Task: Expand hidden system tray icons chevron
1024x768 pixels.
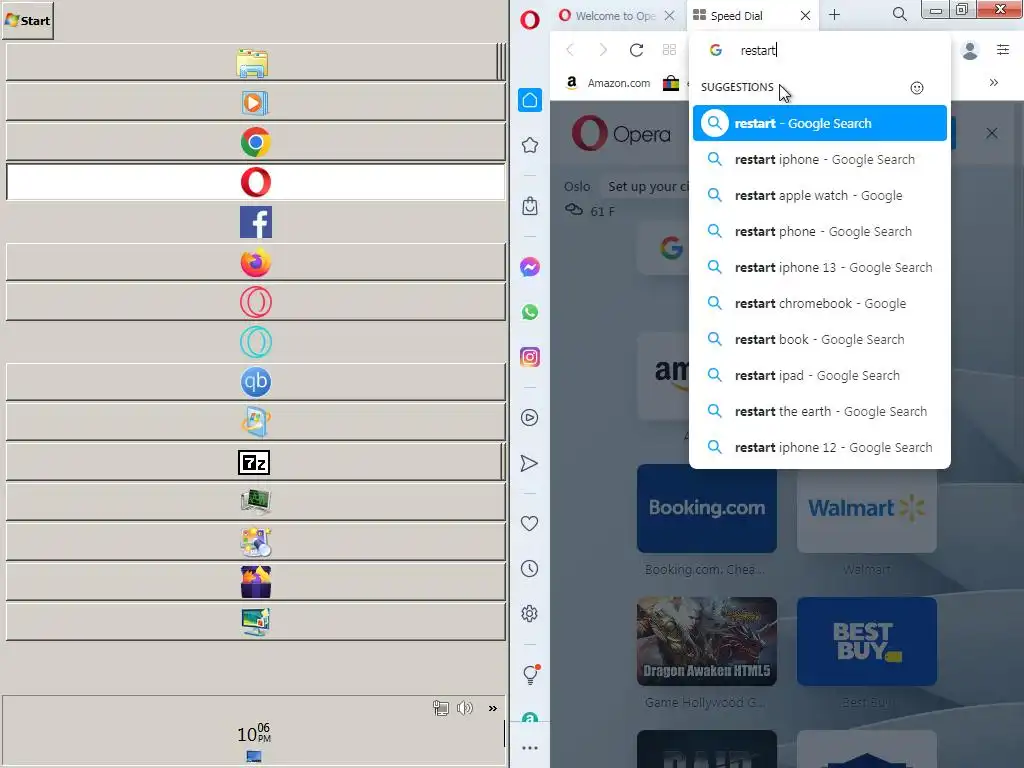Action: [492, 708]
